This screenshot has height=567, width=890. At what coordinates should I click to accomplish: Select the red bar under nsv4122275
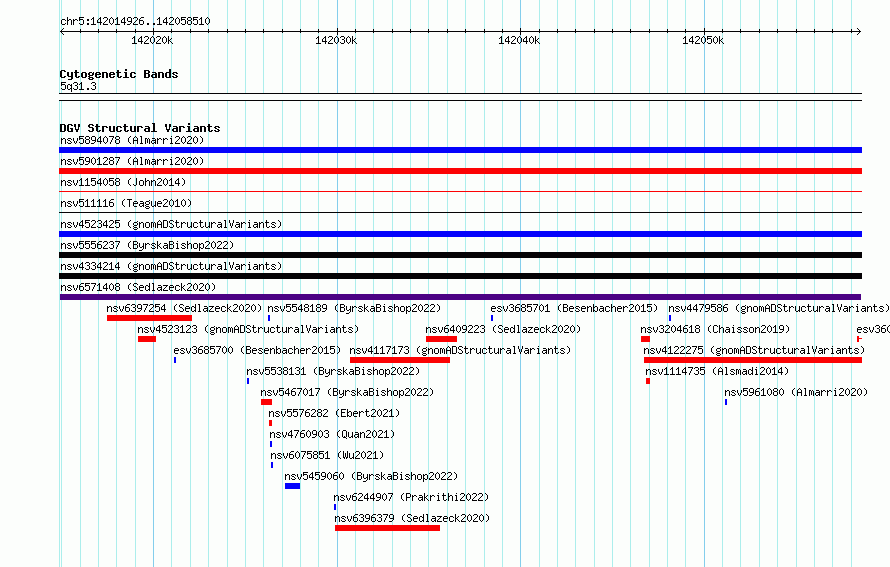click(753, 360)
